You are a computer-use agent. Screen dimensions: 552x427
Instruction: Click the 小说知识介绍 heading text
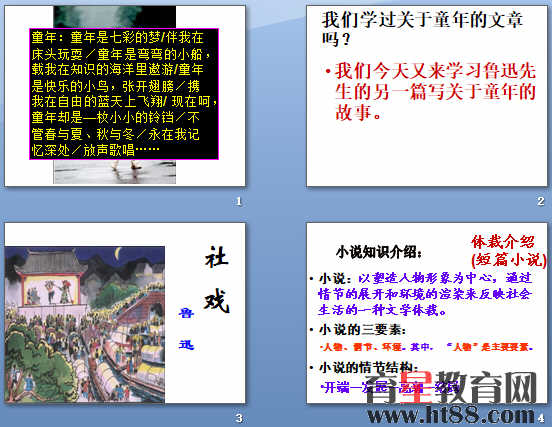tap(379, 252)
